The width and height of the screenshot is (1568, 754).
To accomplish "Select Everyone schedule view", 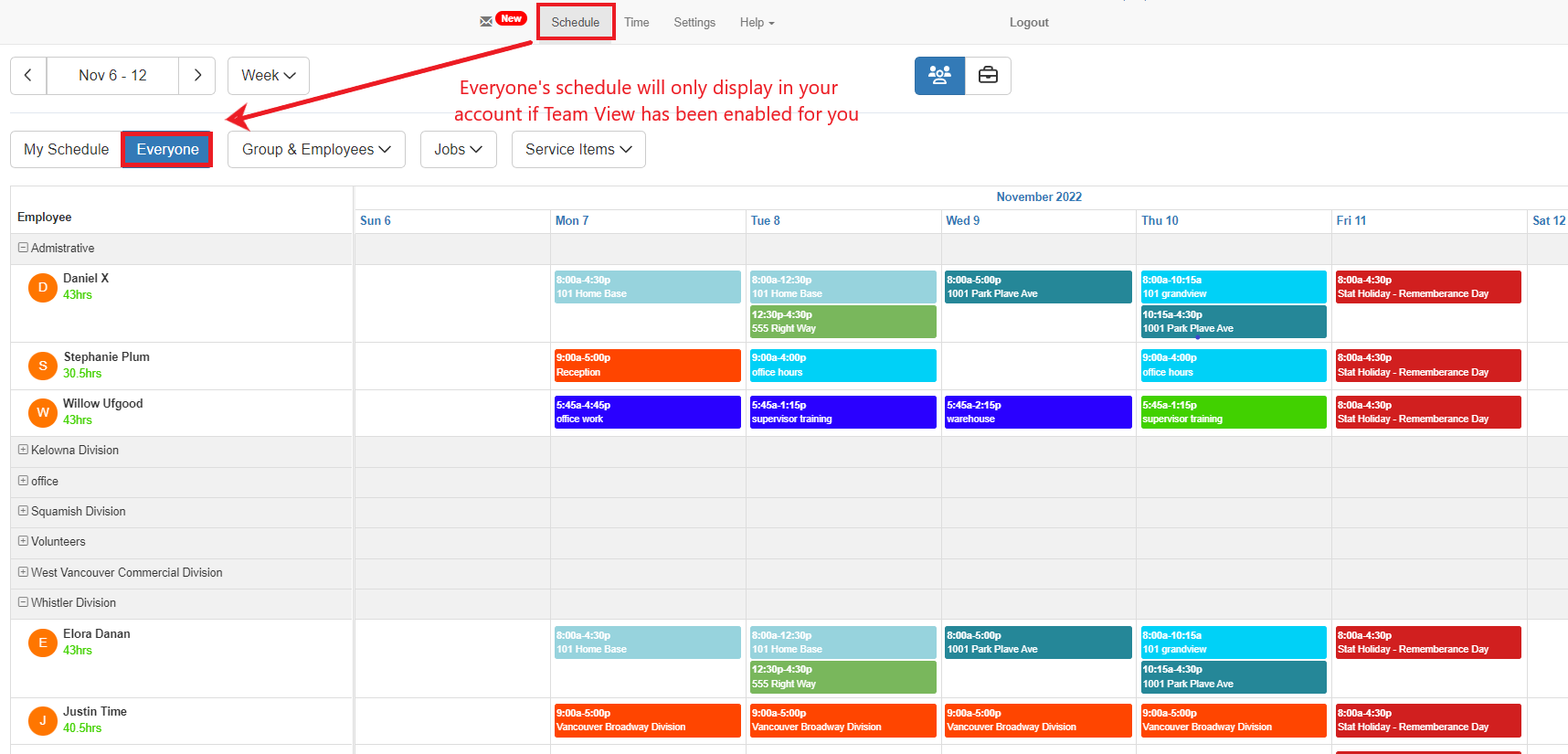I will 167,150.
